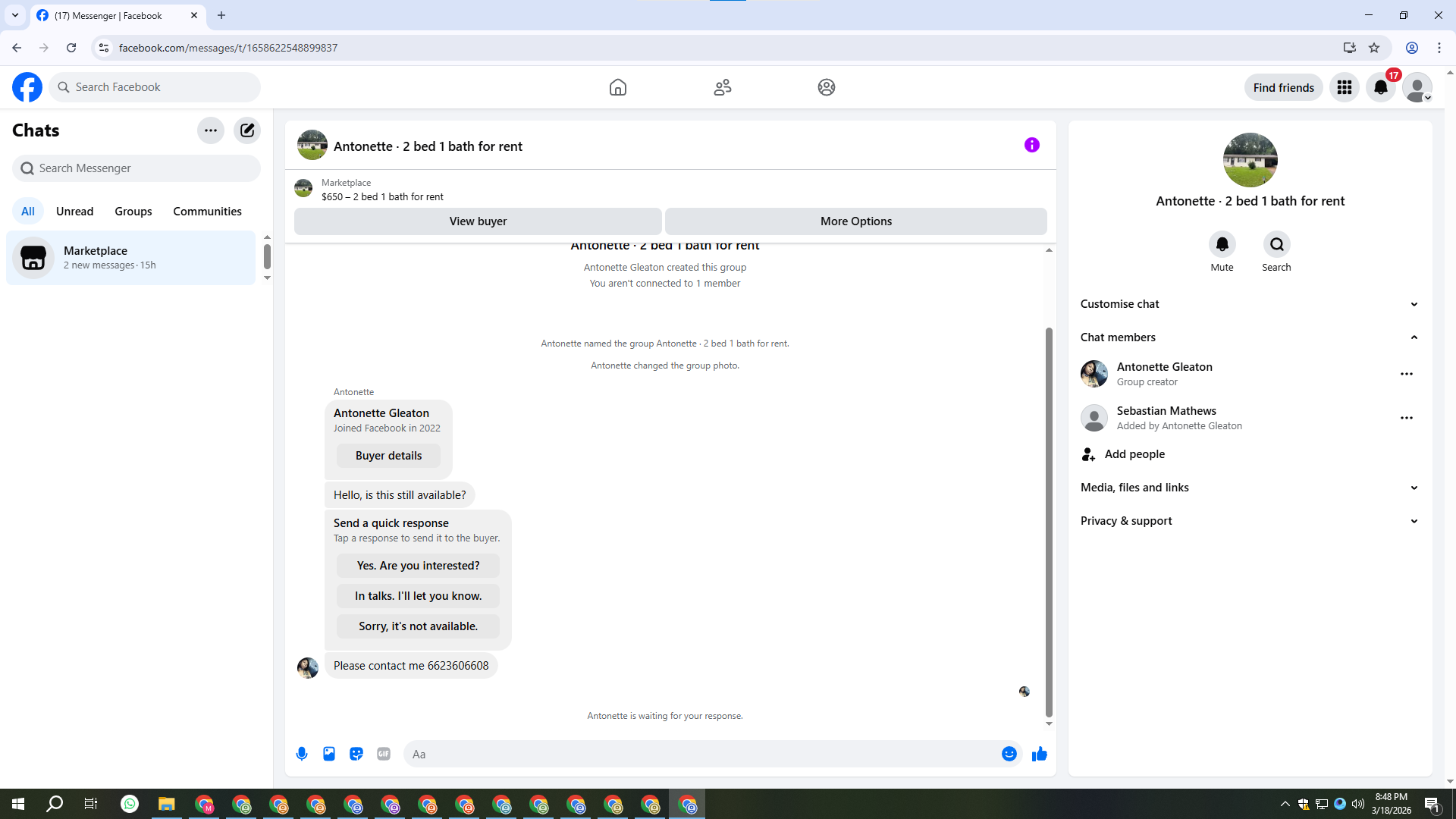Send the 'Yes. Are you interested?' quick response
The width and height of the screenshot is (1456, 819).
pyautogui.click(x=418, y=566)
